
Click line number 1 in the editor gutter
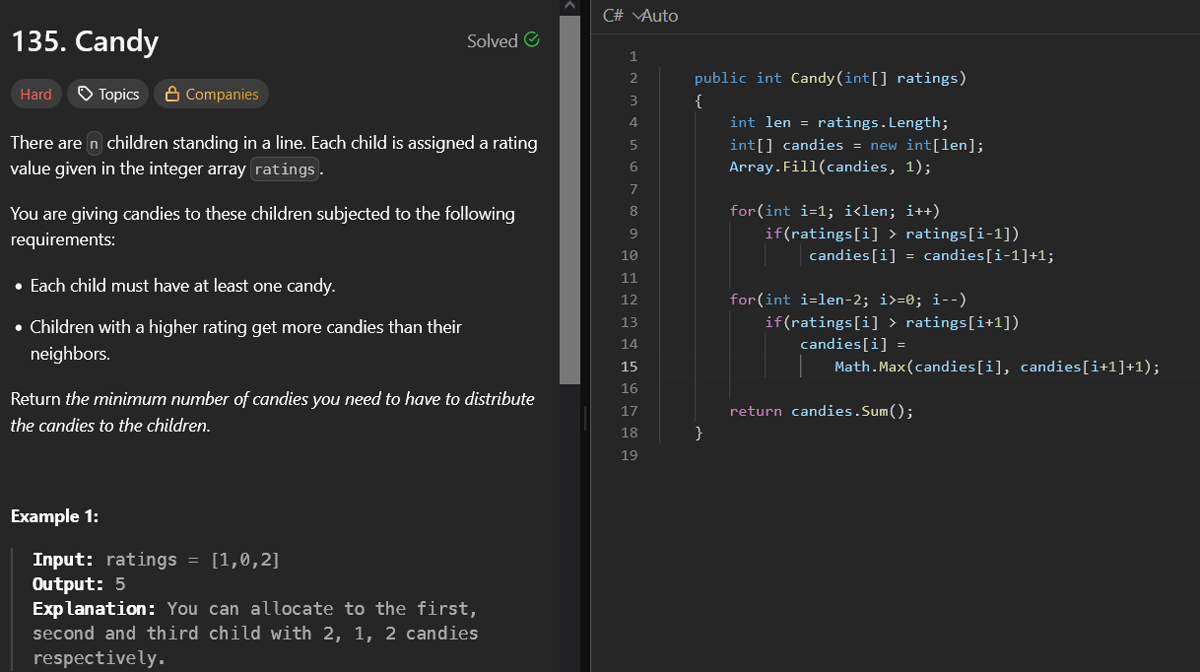click(634, 56)
